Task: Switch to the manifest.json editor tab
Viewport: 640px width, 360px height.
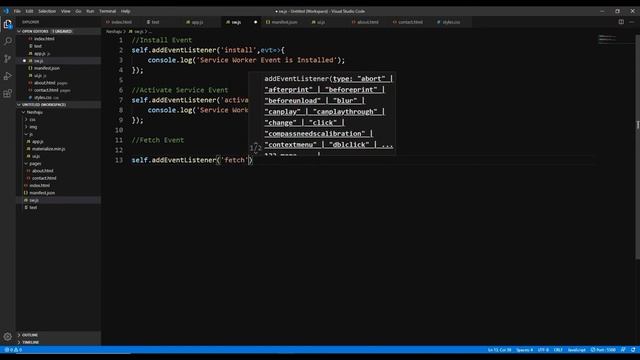Action: (284, 22)
